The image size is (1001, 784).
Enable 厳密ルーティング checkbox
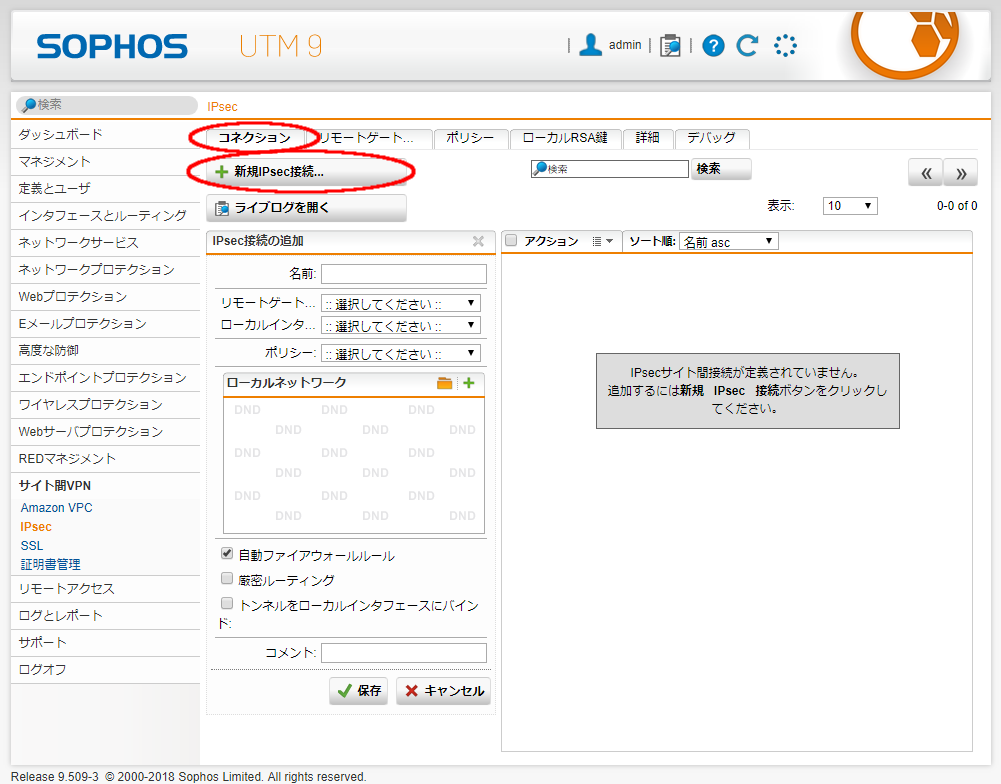click(x=228, y=579)
